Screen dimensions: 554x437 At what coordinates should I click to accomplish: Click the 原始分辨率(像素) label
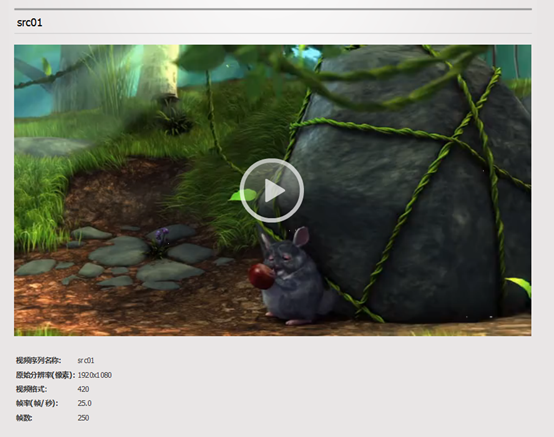click(46, 375)
